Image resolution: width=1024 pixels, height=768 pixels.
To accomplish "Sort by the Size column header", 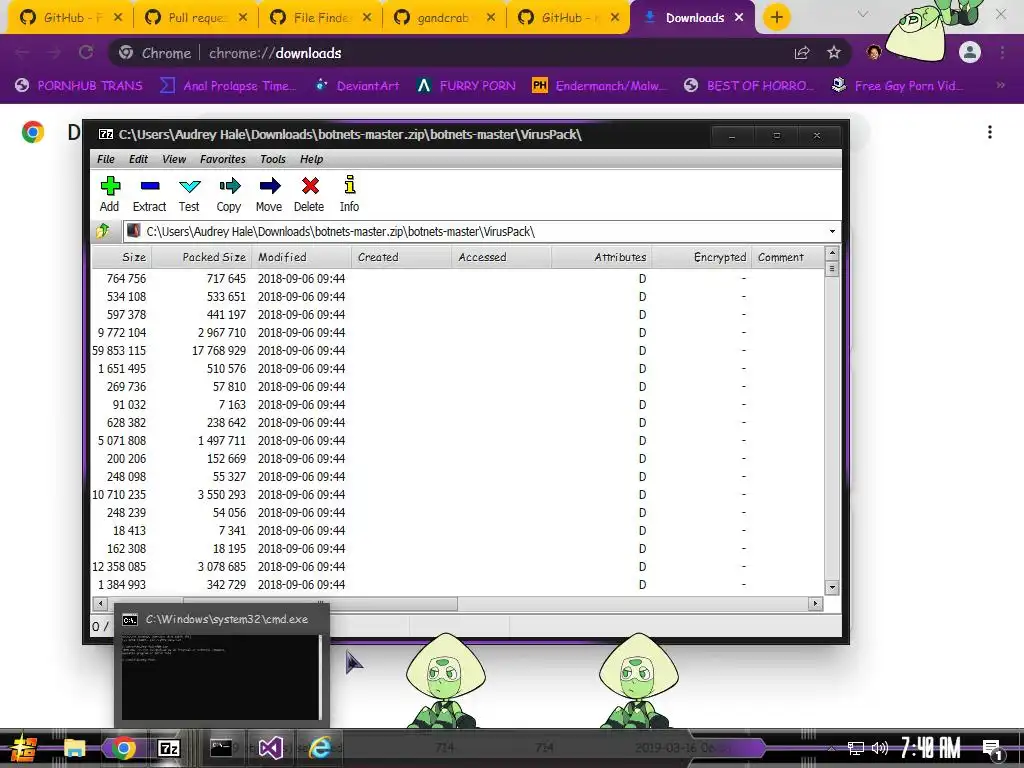I will pos(122,257).
